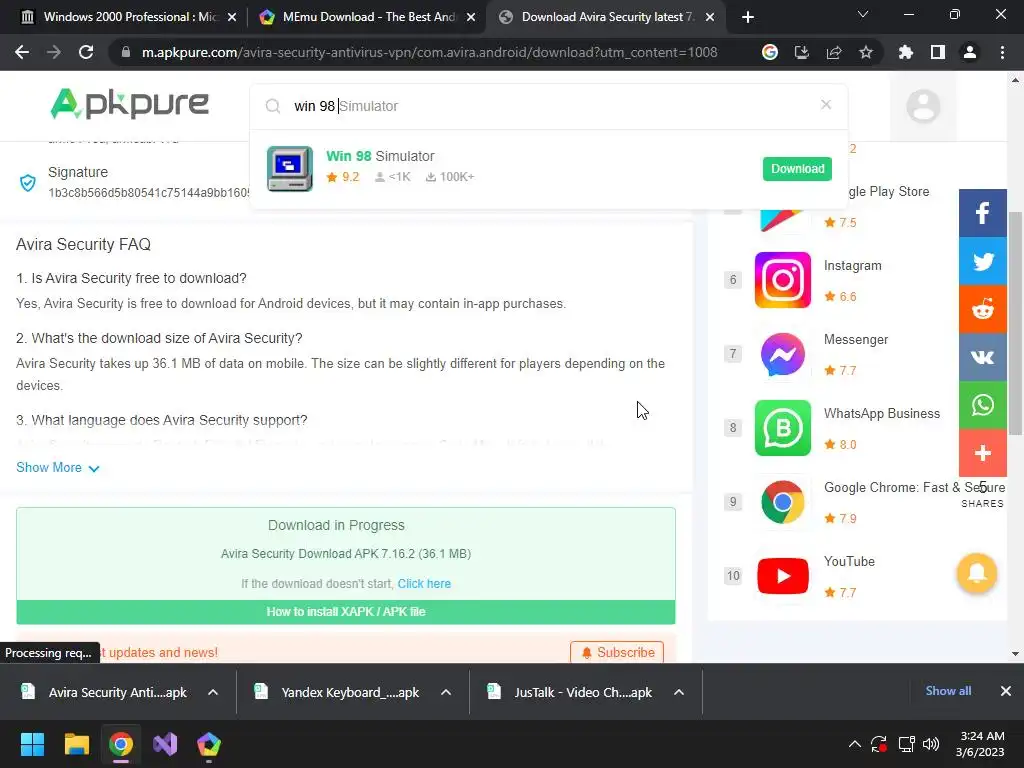Click the 'Click here' download link
This screenshot has width=1024, height=768.
pos(424,583)
